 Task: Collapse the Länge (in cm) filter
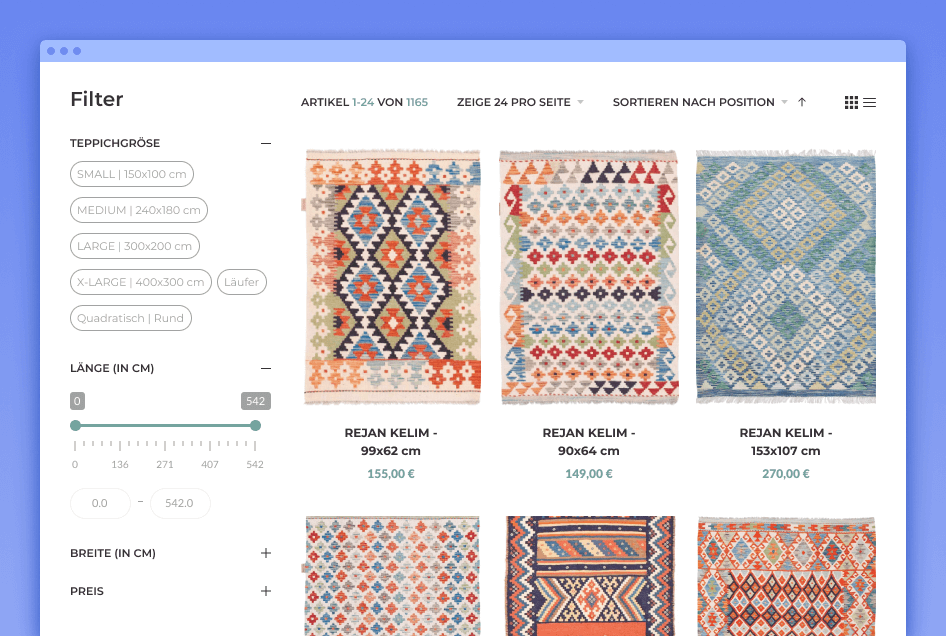(x=265, y=368)
